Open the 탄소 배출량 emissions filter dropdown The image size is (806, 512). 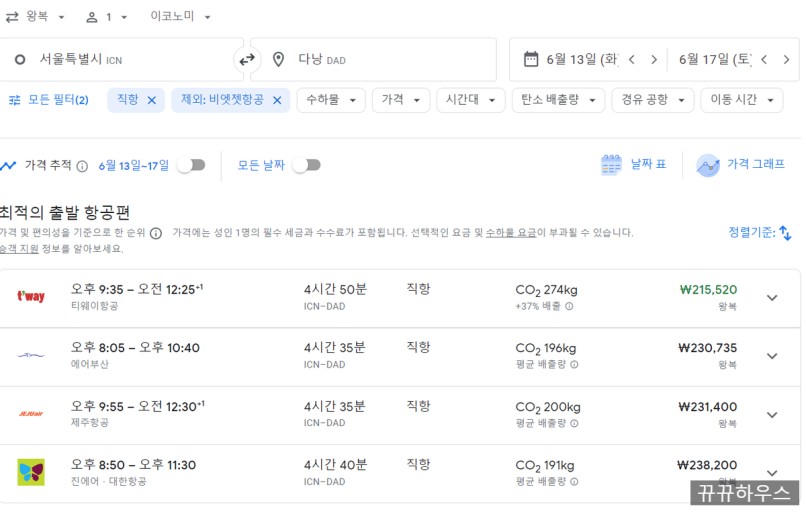coord(558,100)
